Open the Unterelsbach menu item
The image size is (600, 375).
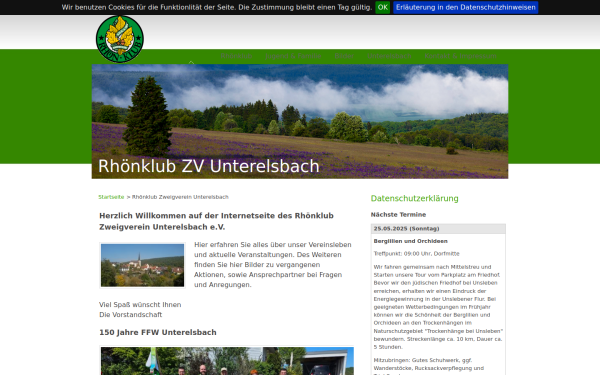pyautogui.click(x=389, y=56)
